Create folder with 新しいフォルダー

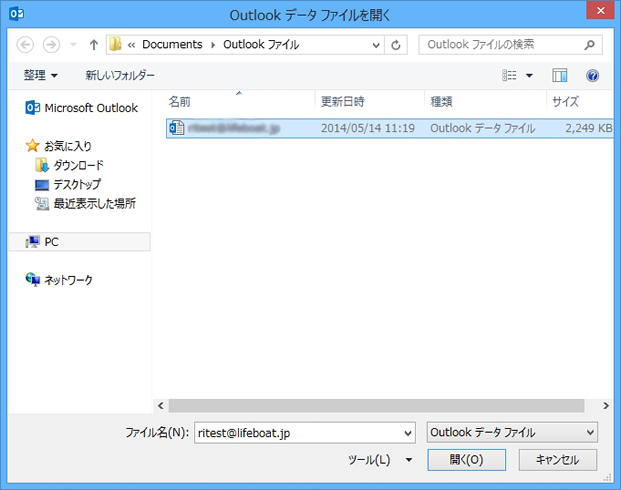(x=120, y=75)
